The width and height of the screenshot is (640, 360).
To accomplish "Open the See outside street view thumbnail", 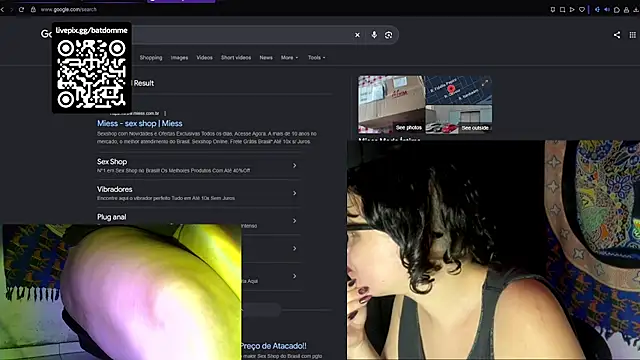I will point(459,119).
